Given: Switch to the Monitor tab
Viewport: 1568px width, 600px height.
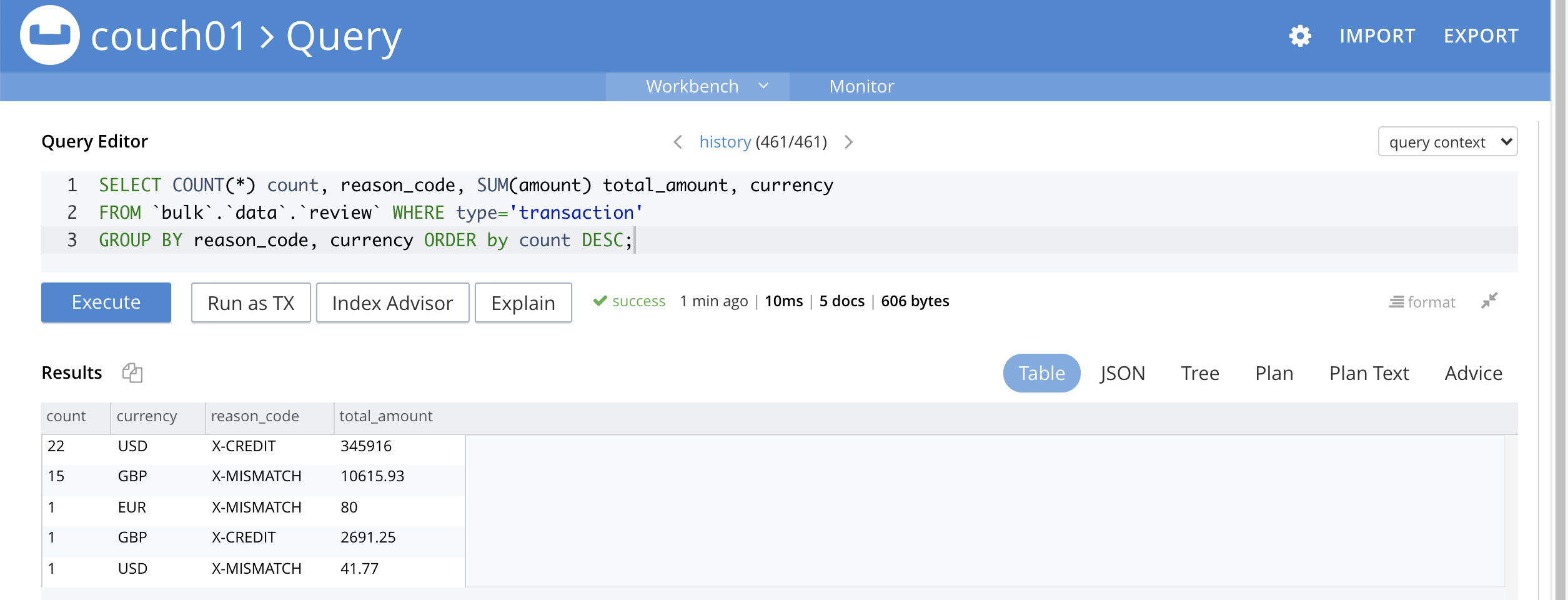Looking at the screenshot, I should 861,86.
